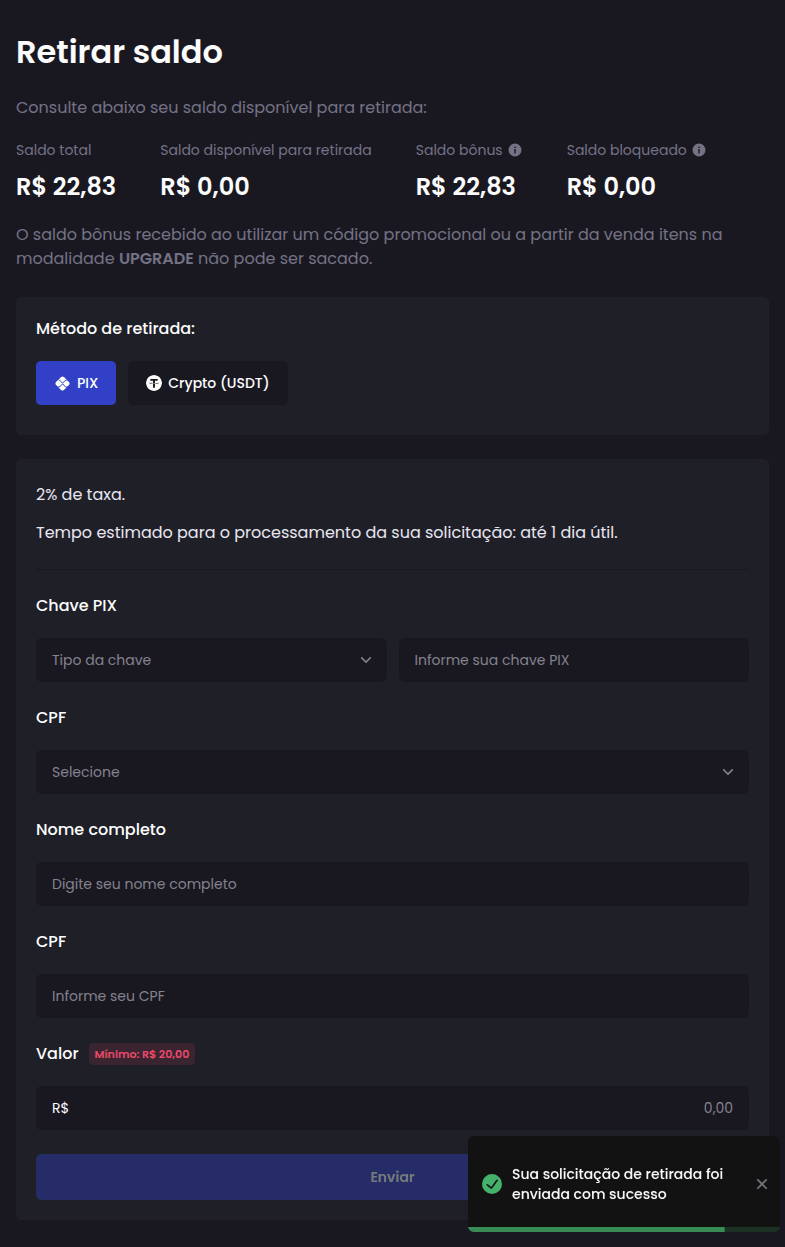Expand the CPF Selecione dropdown
785x1247 pixels.
coord(392,772)
